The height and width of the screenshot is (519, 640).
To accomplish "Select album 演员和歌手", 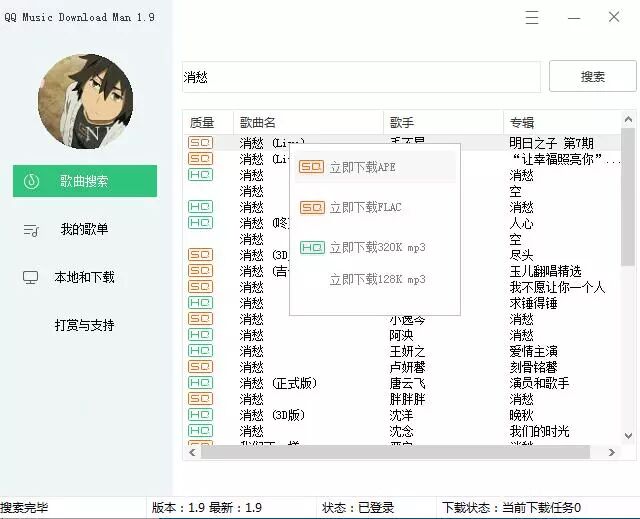I will [x=539, y=383].
